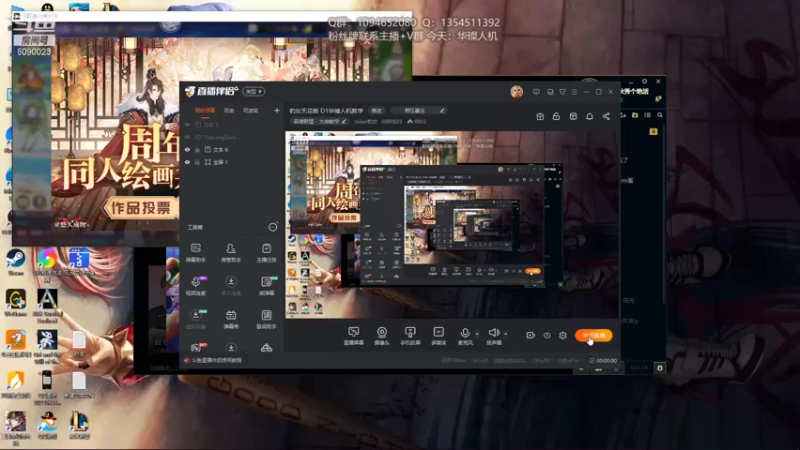
Task: Add 手机投屏 phone casting source
Action: pyautogui.click(x=410, y=336)
